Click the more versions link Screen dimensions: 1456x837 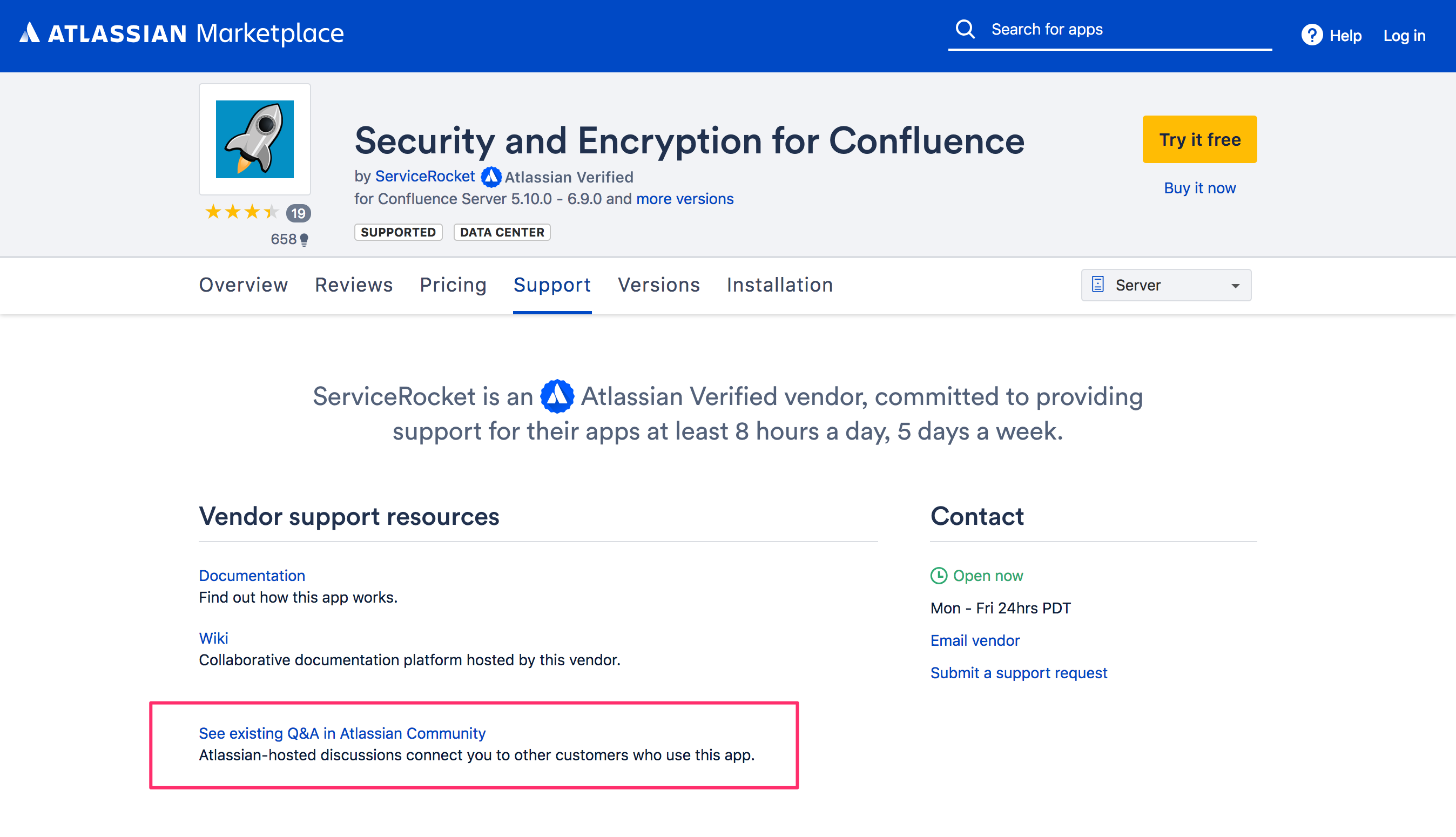[x=685, y=199]
